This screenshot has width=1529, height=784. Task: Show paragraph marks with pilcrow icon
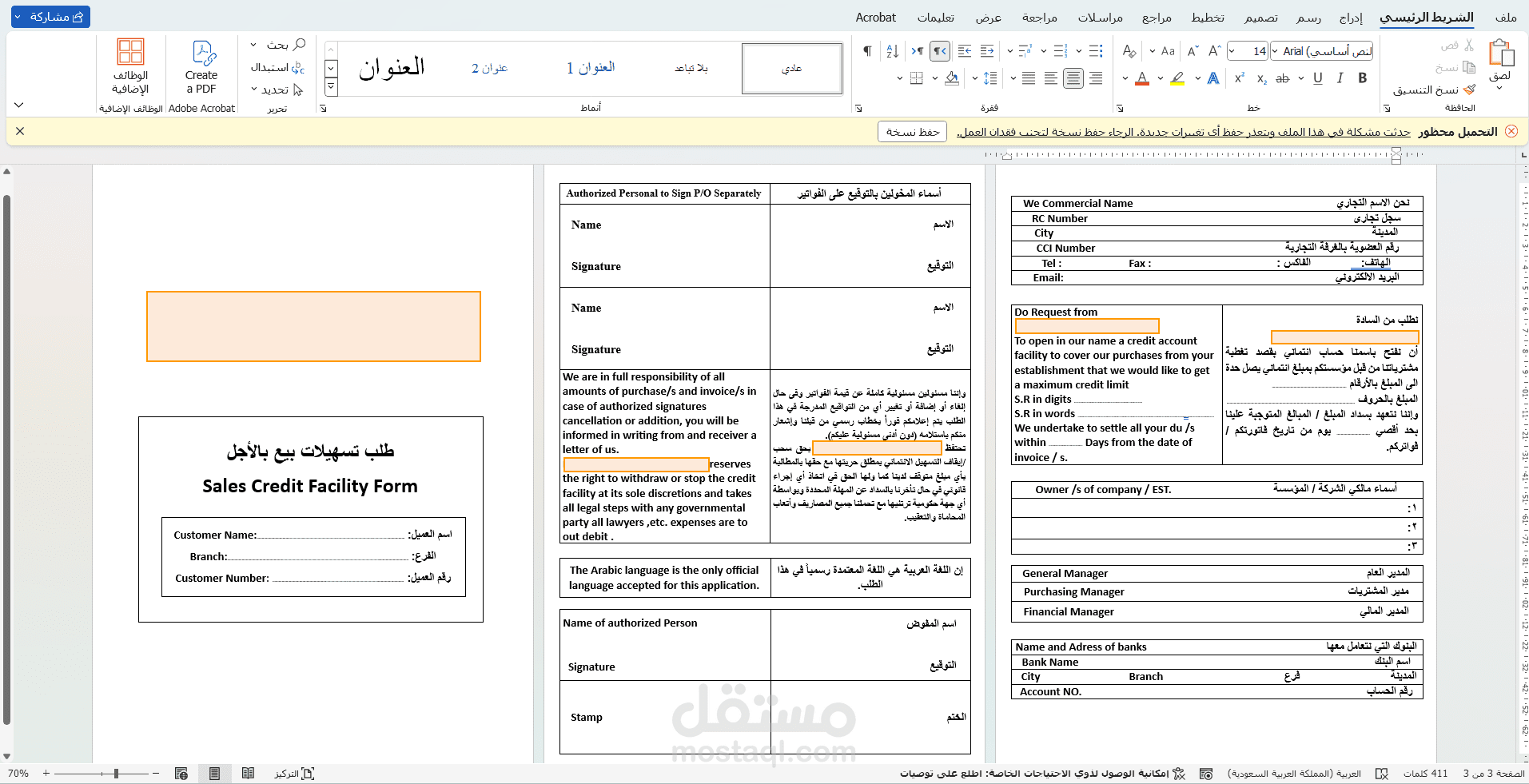(867, 51)
